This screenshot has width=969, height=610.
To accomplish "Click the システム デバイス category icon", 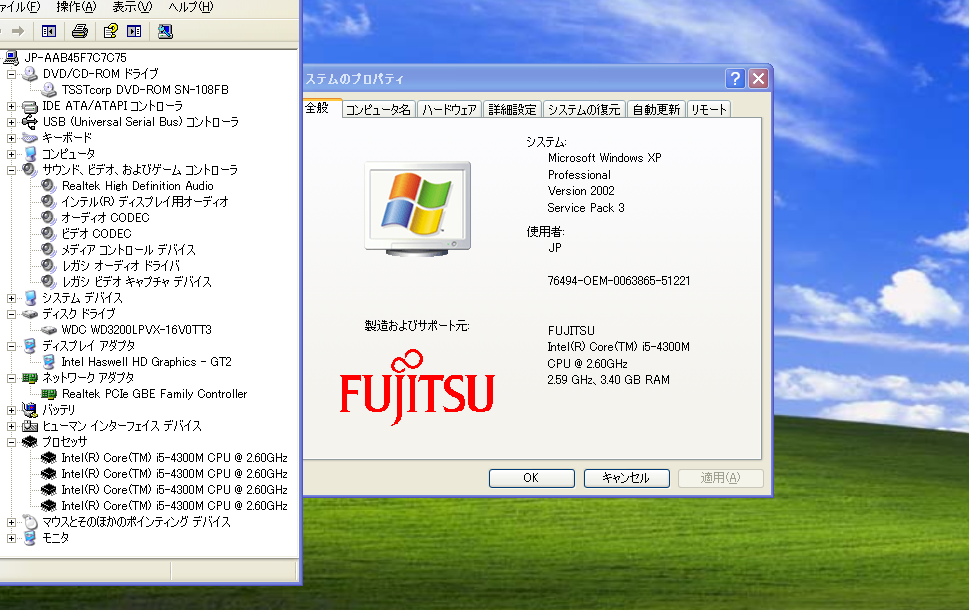I will (30, 298).
